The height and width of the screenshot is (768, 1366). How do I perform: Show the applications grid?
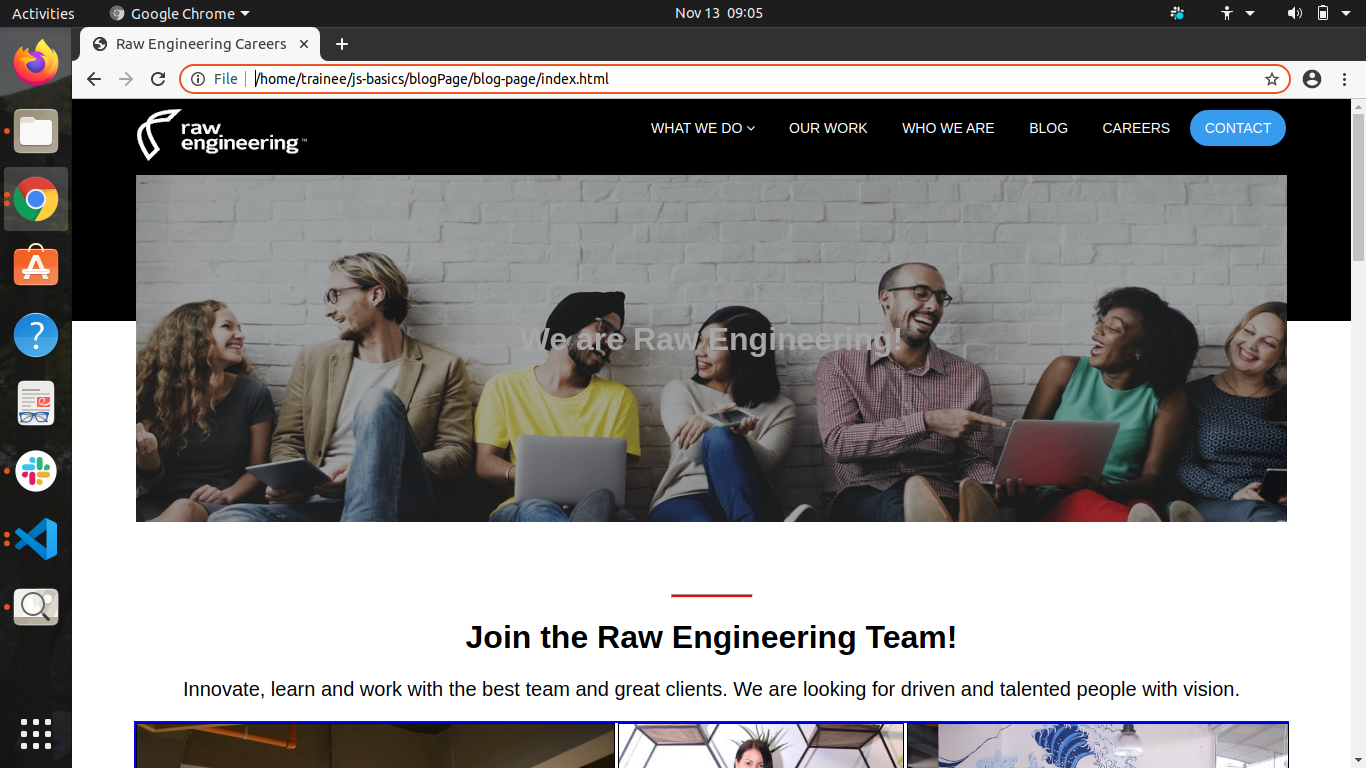pyautogui.click(x=36, y=733)
